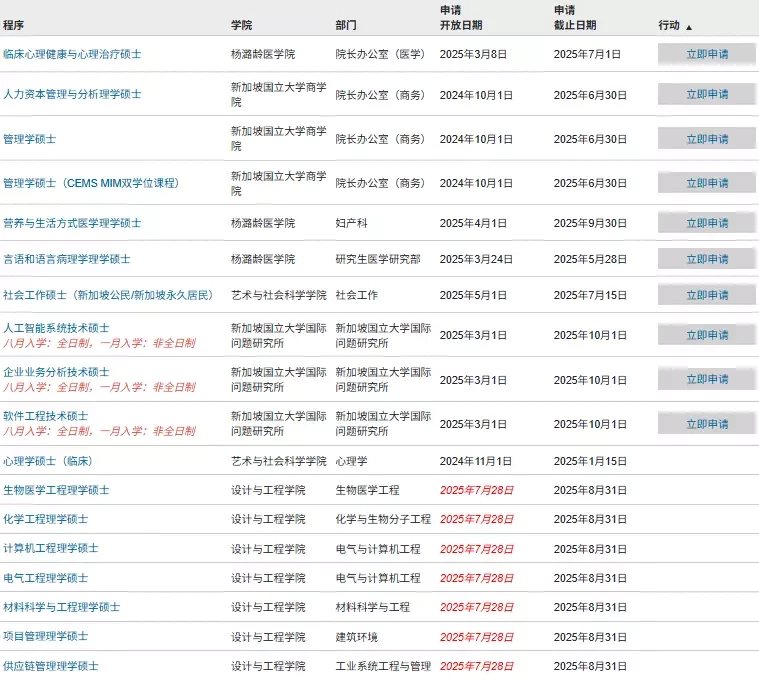Image resolution: width=759 pixels, height=679 pixels.
Task: Open 人工智能系统技术硕士 program link
Action: tap(56, 328)
